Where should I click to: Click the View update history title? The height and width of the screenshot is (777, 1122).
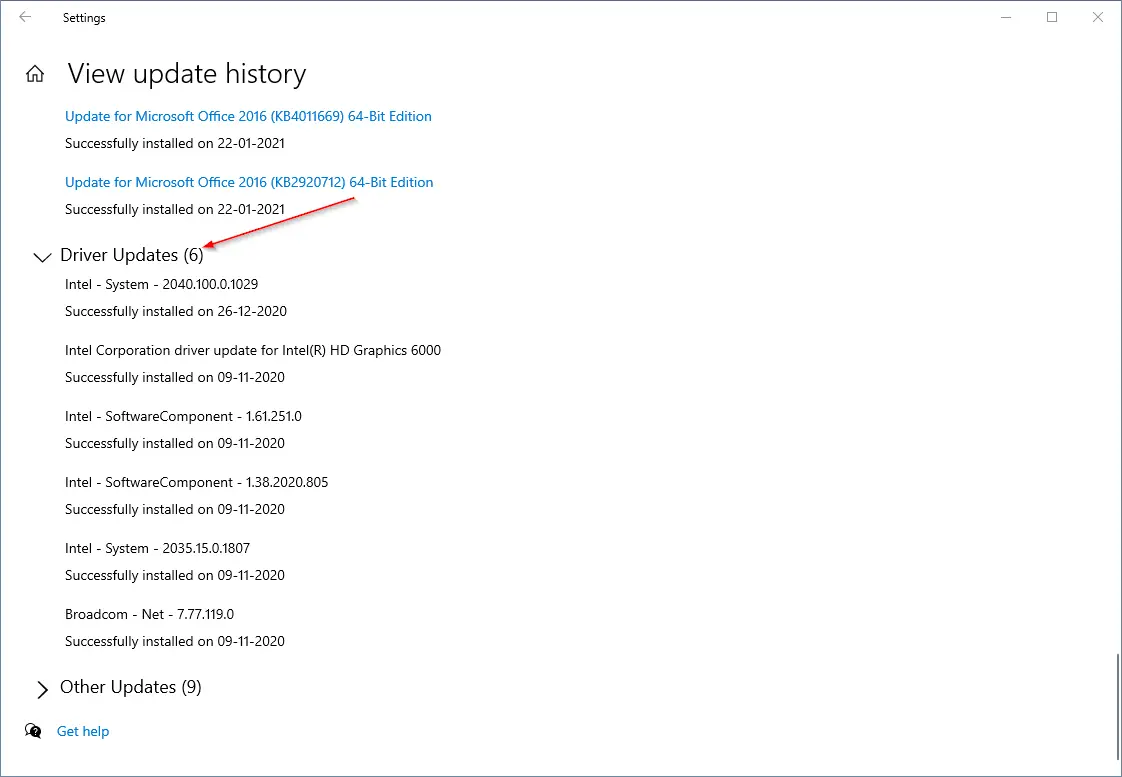187,74
